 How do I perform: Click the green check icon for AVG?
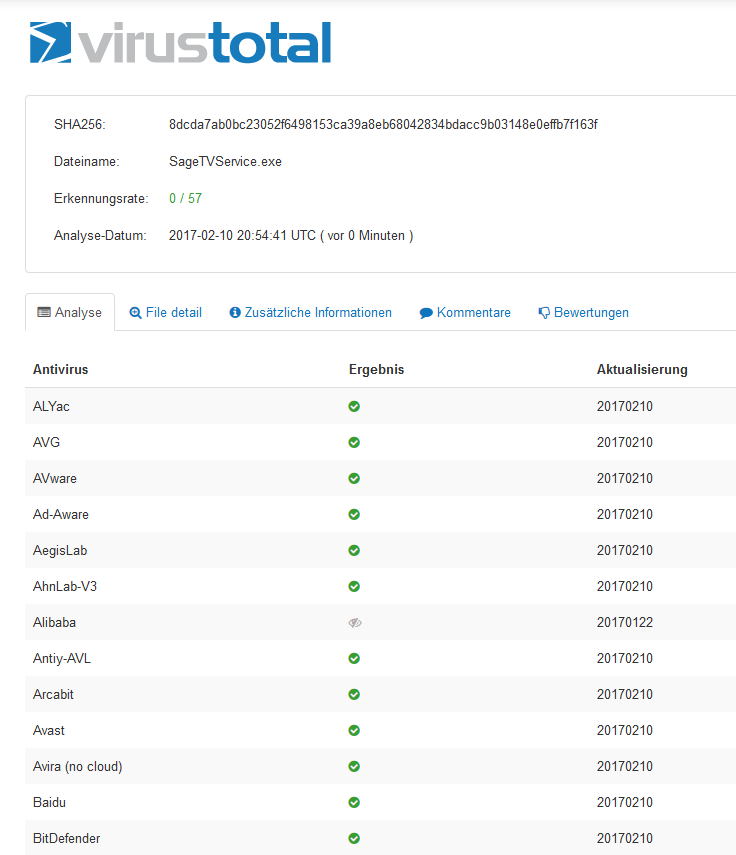(x=354, y=442)
